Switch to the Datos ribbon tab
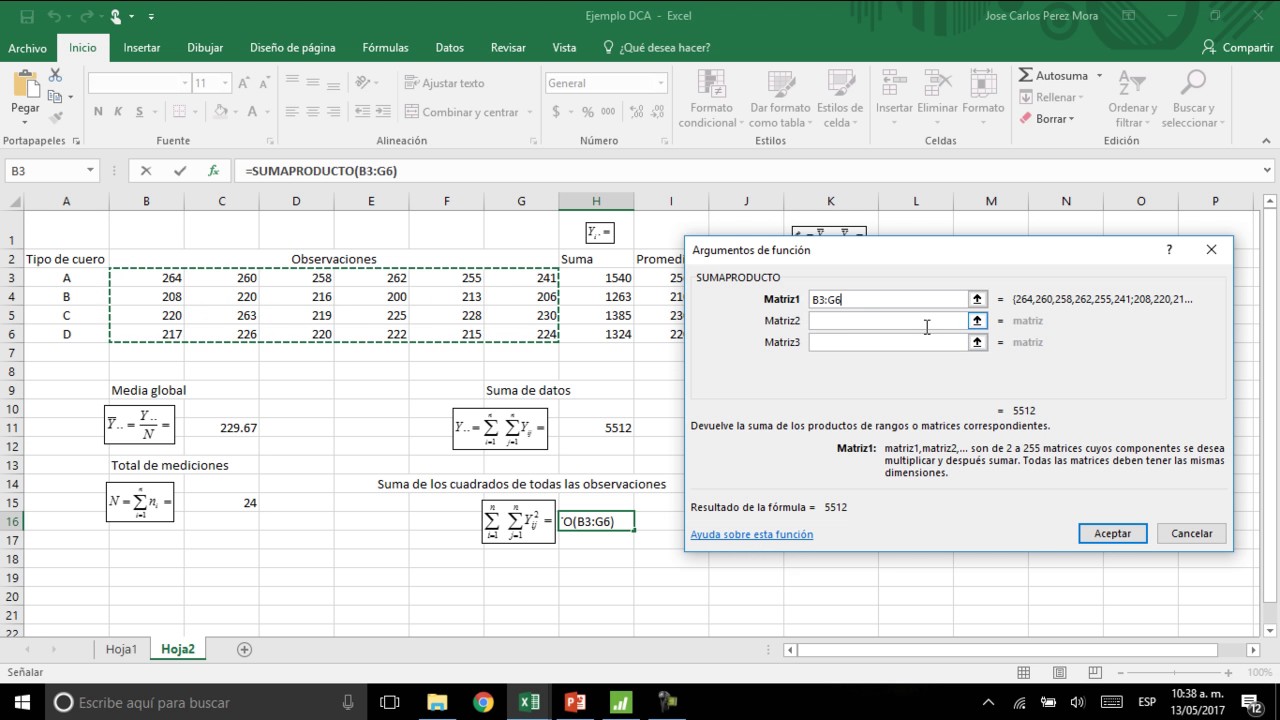Image resolution: width=1280 pixels, height=720 pixels. [x=449, y=47]
